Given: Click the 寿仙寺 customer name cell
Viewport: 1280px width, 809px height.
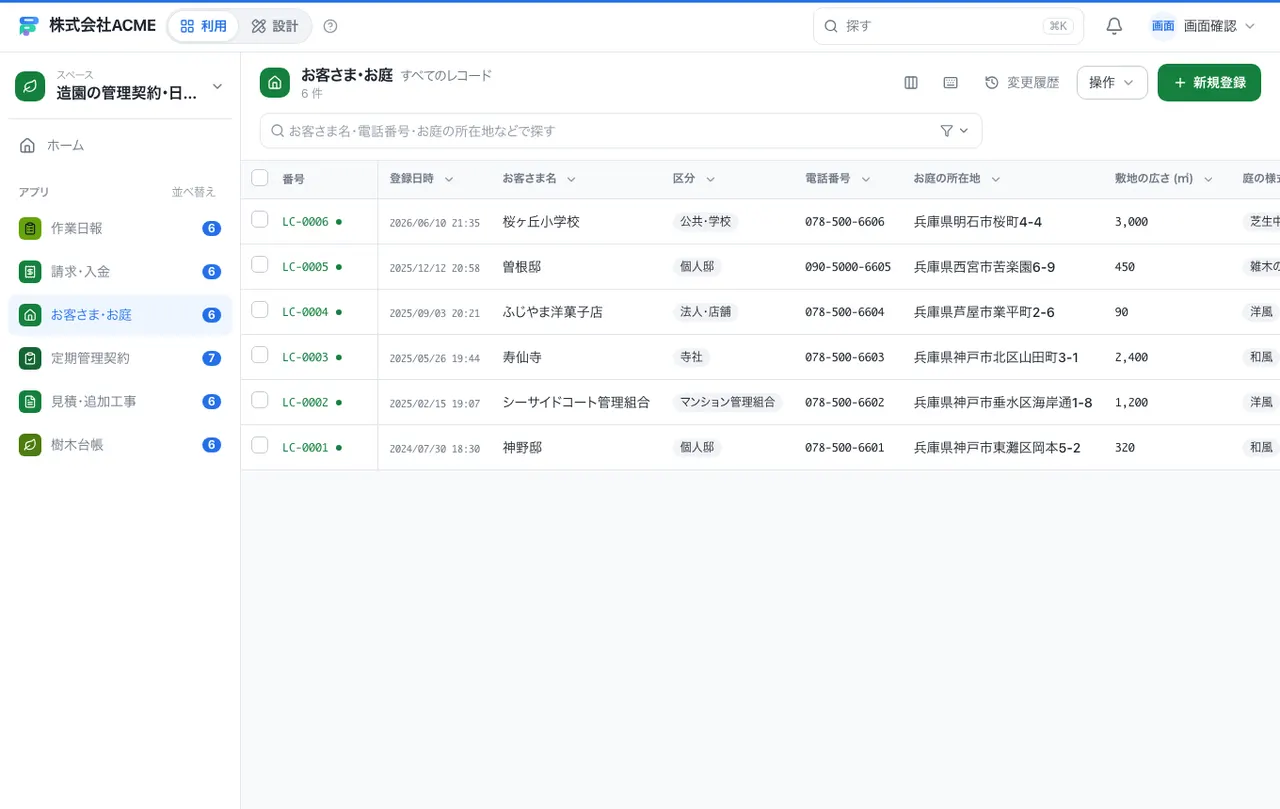Looking at the screenshot, I should [522, 357].
